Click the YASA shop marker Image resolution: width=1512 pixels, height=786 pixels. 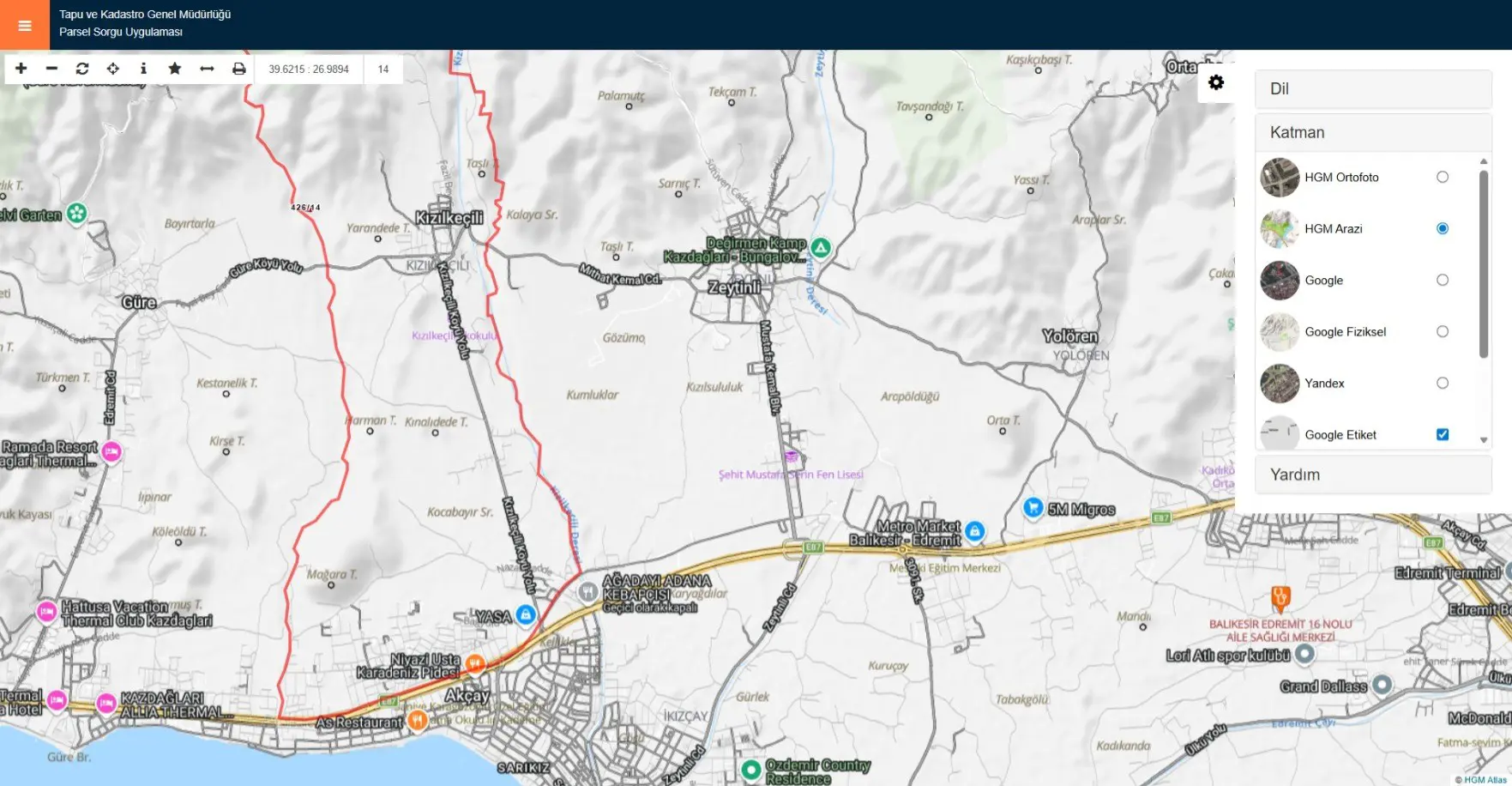(526, 614)
